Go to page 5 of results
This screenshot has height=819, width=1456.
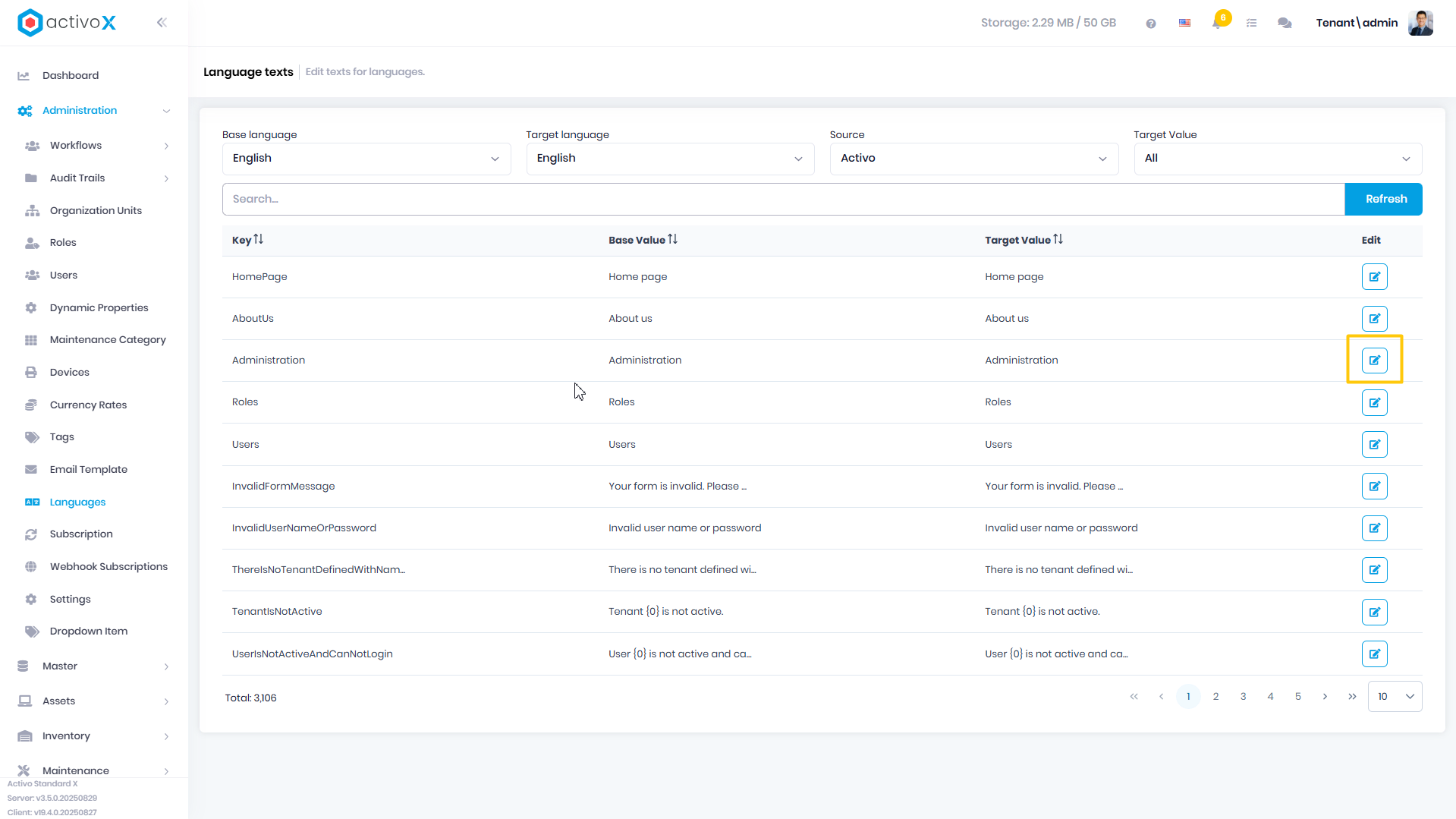point(1297,697)
